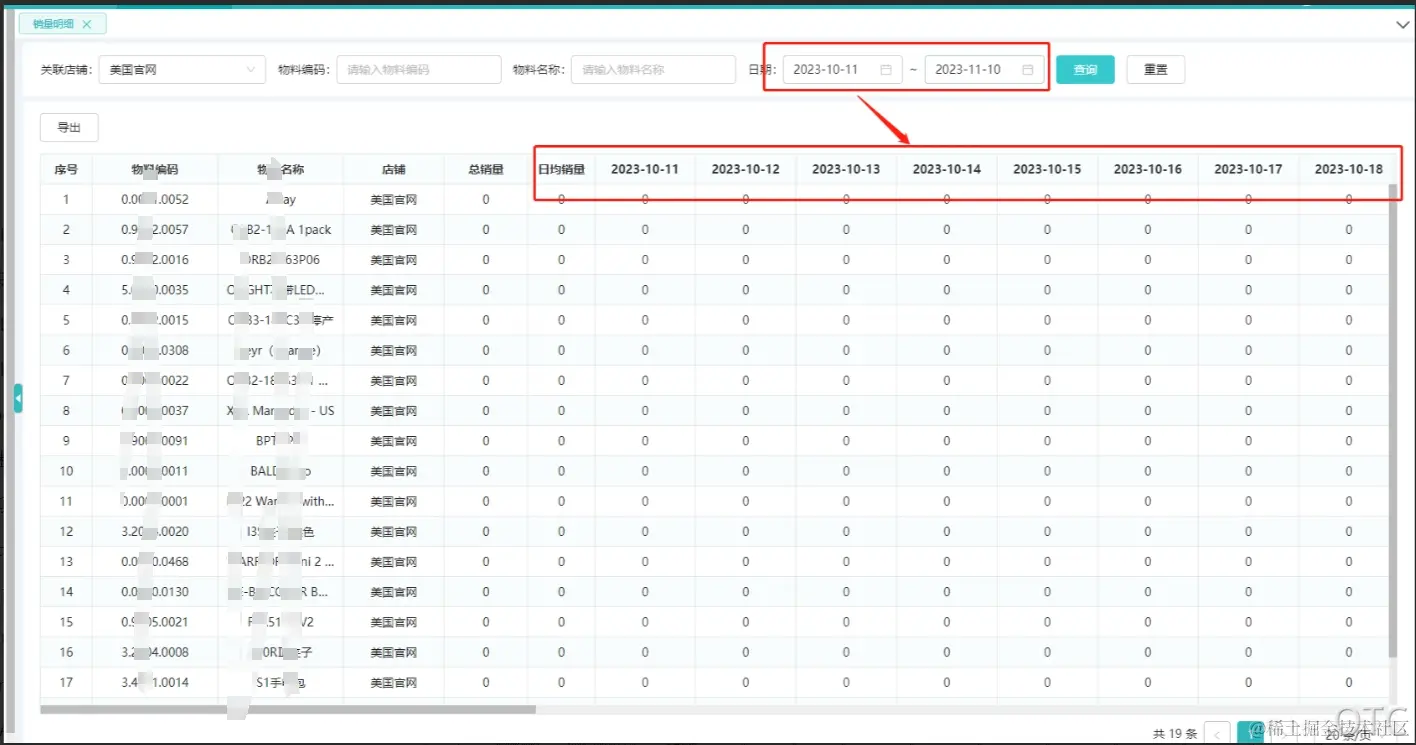Click the 店铺 cell 美国官网 in row 12
The image size is (1416, 745).
[393, 532]
